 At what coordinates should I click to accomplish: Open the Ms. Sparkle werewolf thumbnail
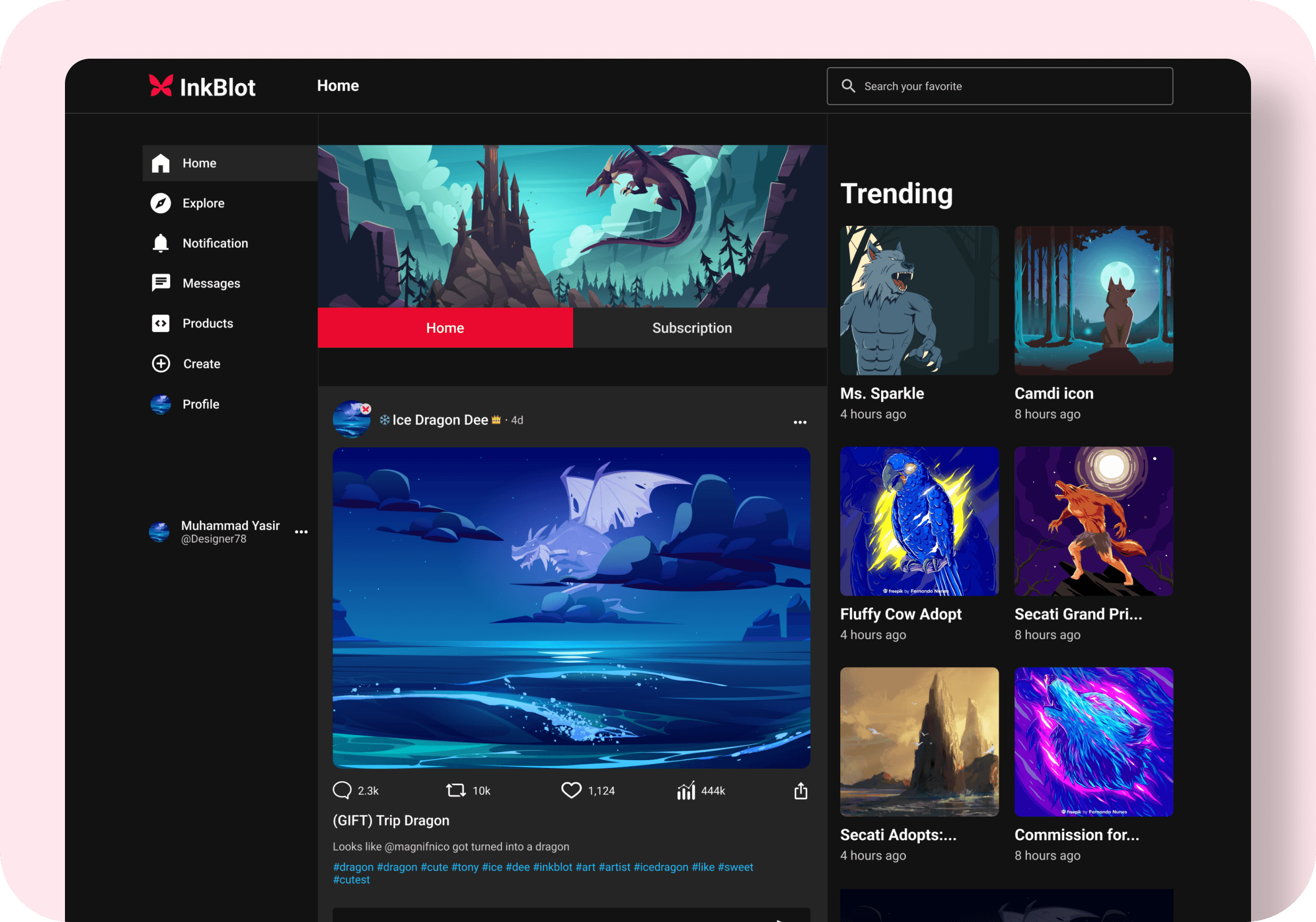[x=919, y=300]
